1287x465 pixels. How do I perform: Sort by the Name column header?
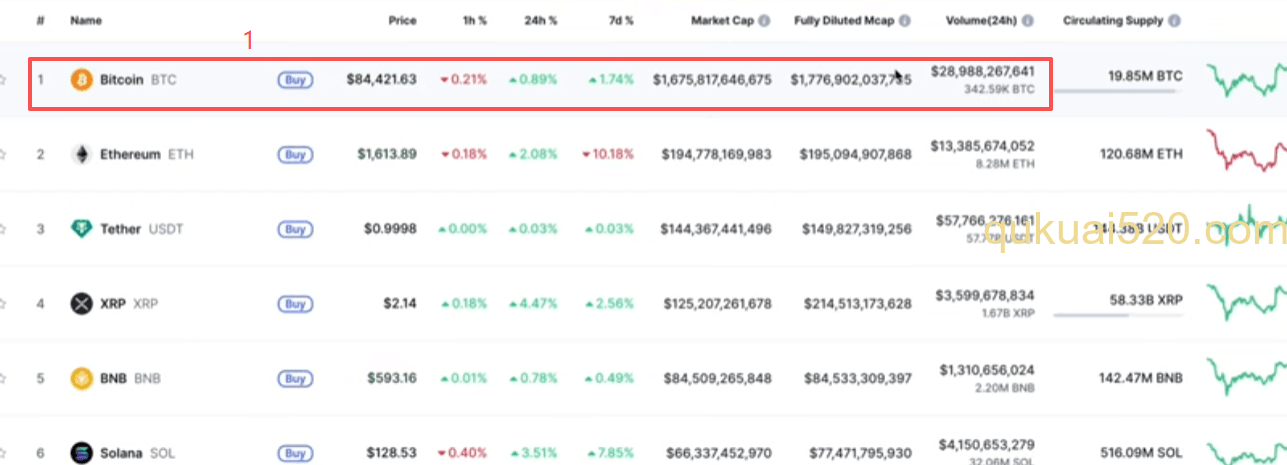[x=86, y=20]
